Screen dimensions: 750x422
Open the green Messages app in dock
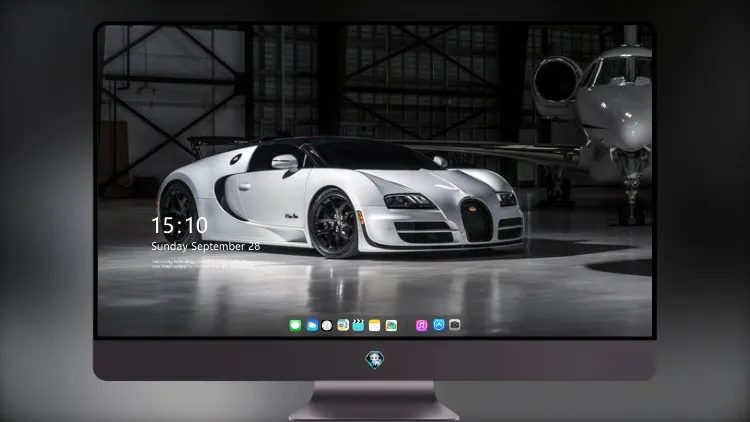pos(295,325)
